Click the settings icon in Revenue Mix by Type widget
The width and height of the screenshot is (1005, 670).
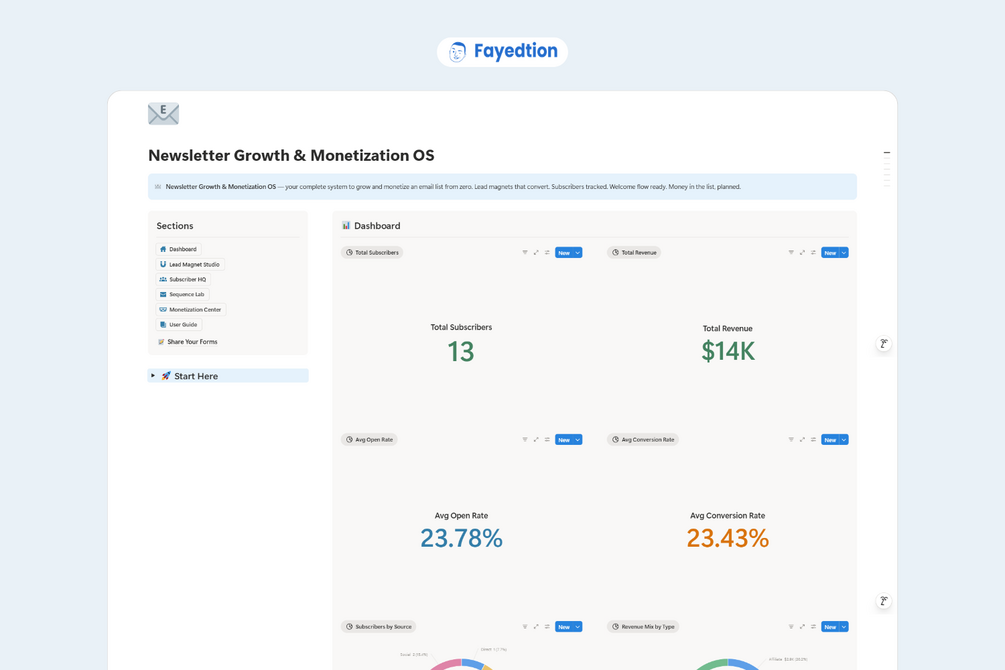(813, 627)
